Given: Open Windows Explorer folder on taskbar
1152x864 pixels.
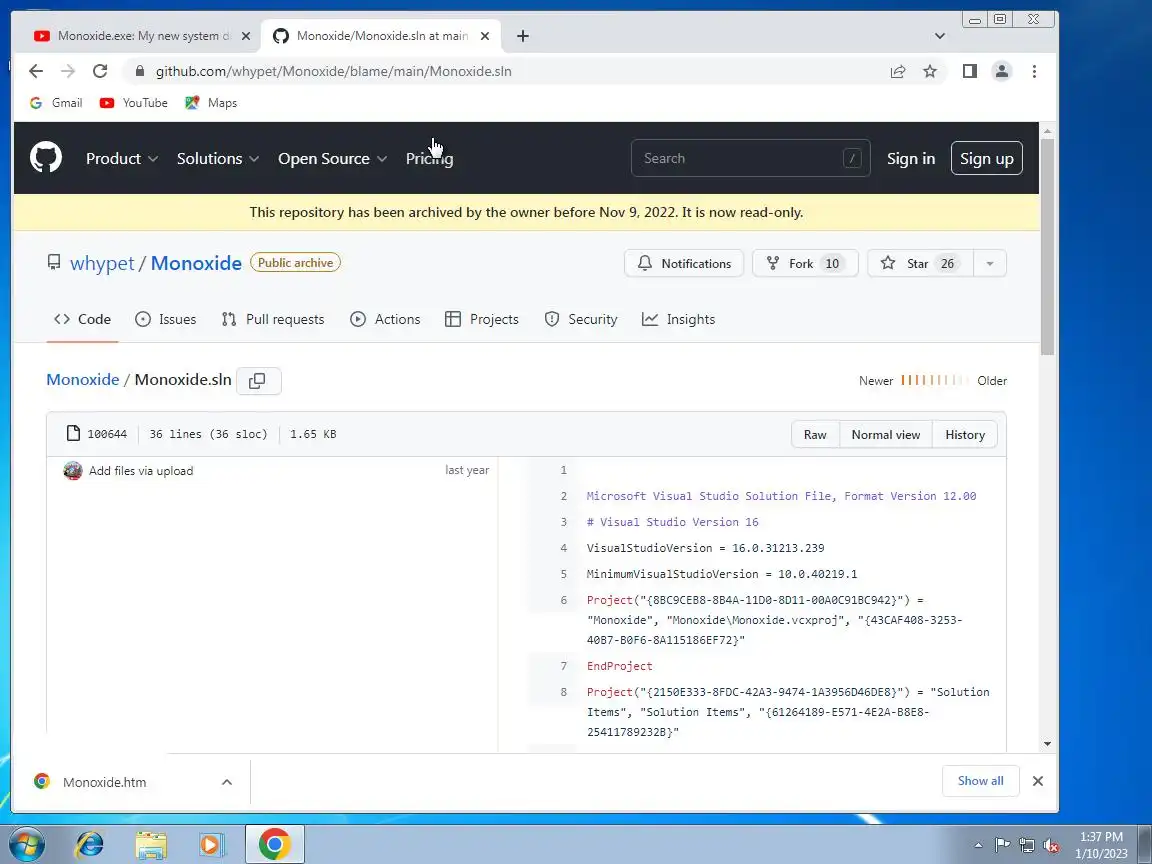Looking at the screenshot, I should 151,845.
